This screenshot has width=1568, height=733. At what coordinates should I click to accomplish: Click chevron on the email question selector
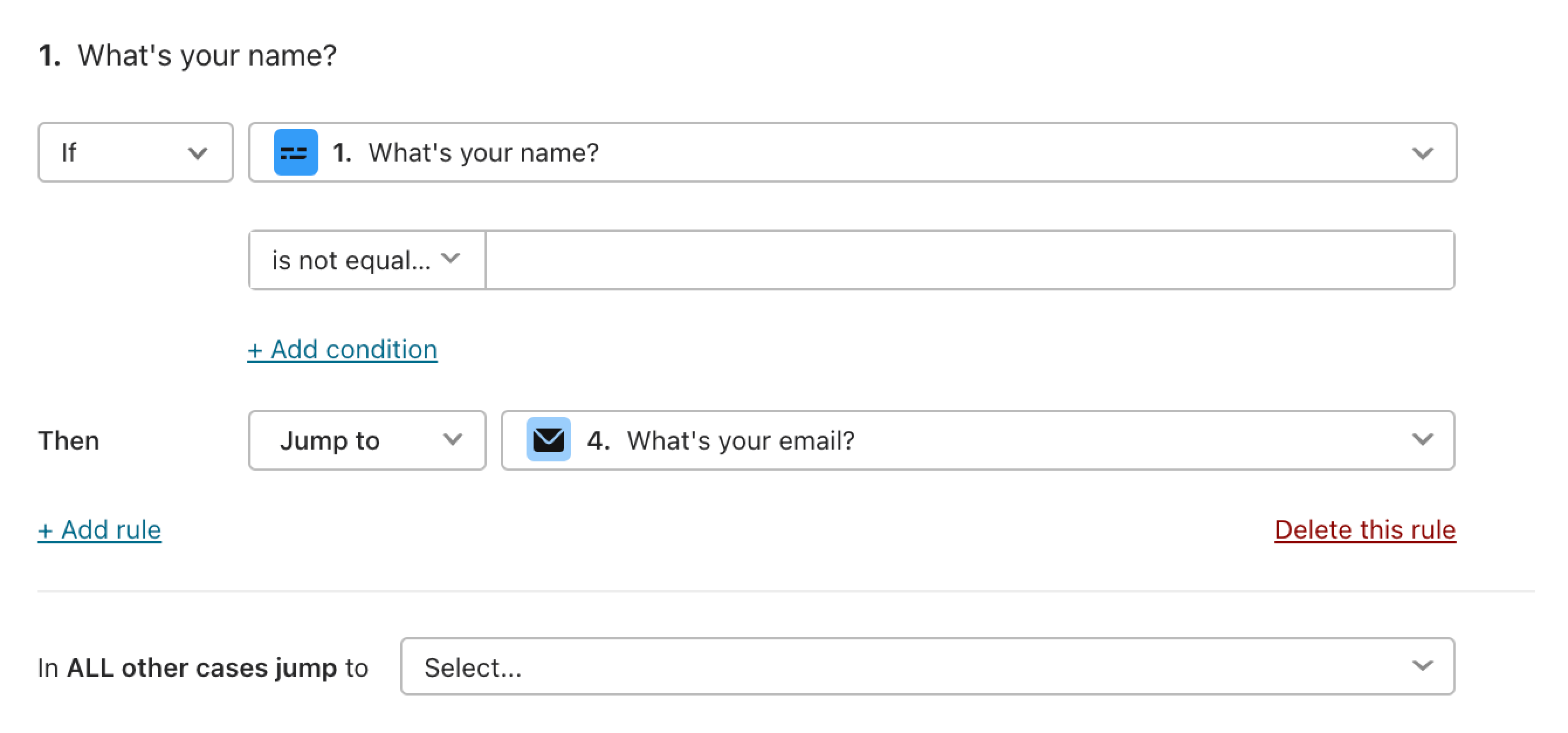1422,439
